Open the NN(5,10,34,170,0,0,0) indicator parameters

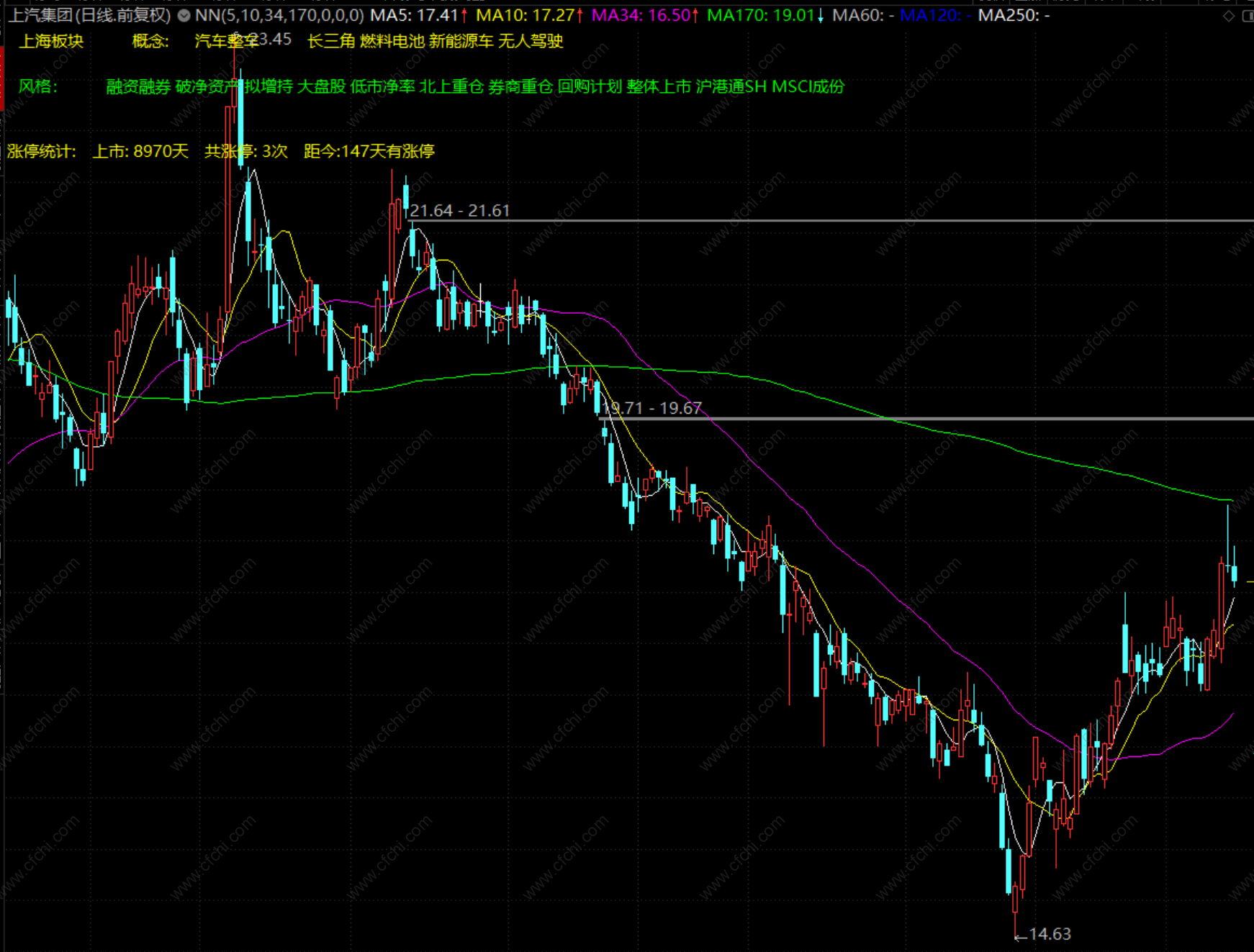(x=279, y=15)
